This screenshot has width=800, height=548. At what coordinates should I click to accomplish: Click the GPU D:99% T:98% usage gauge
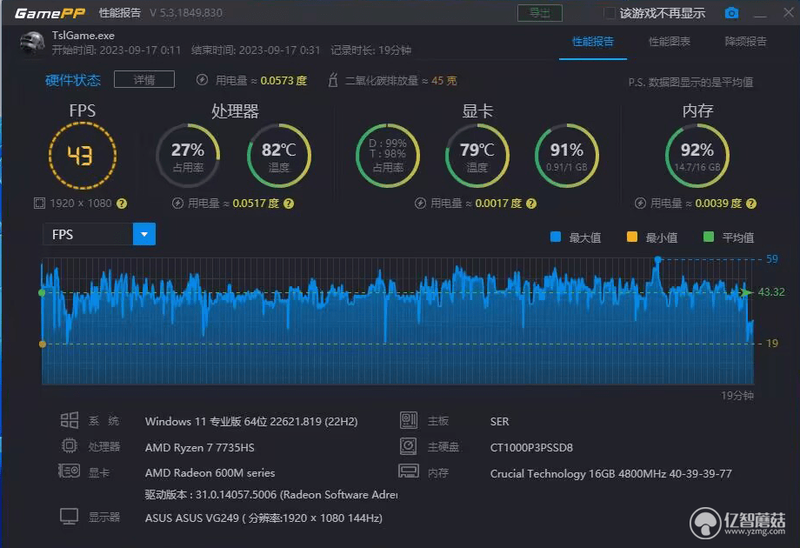coord(388,156)
